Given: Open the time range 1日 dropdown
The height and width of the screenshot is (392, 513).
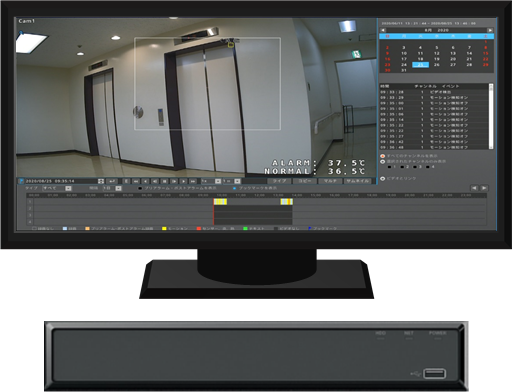Looking at the screenshot, I should click(x=112, y=188).
